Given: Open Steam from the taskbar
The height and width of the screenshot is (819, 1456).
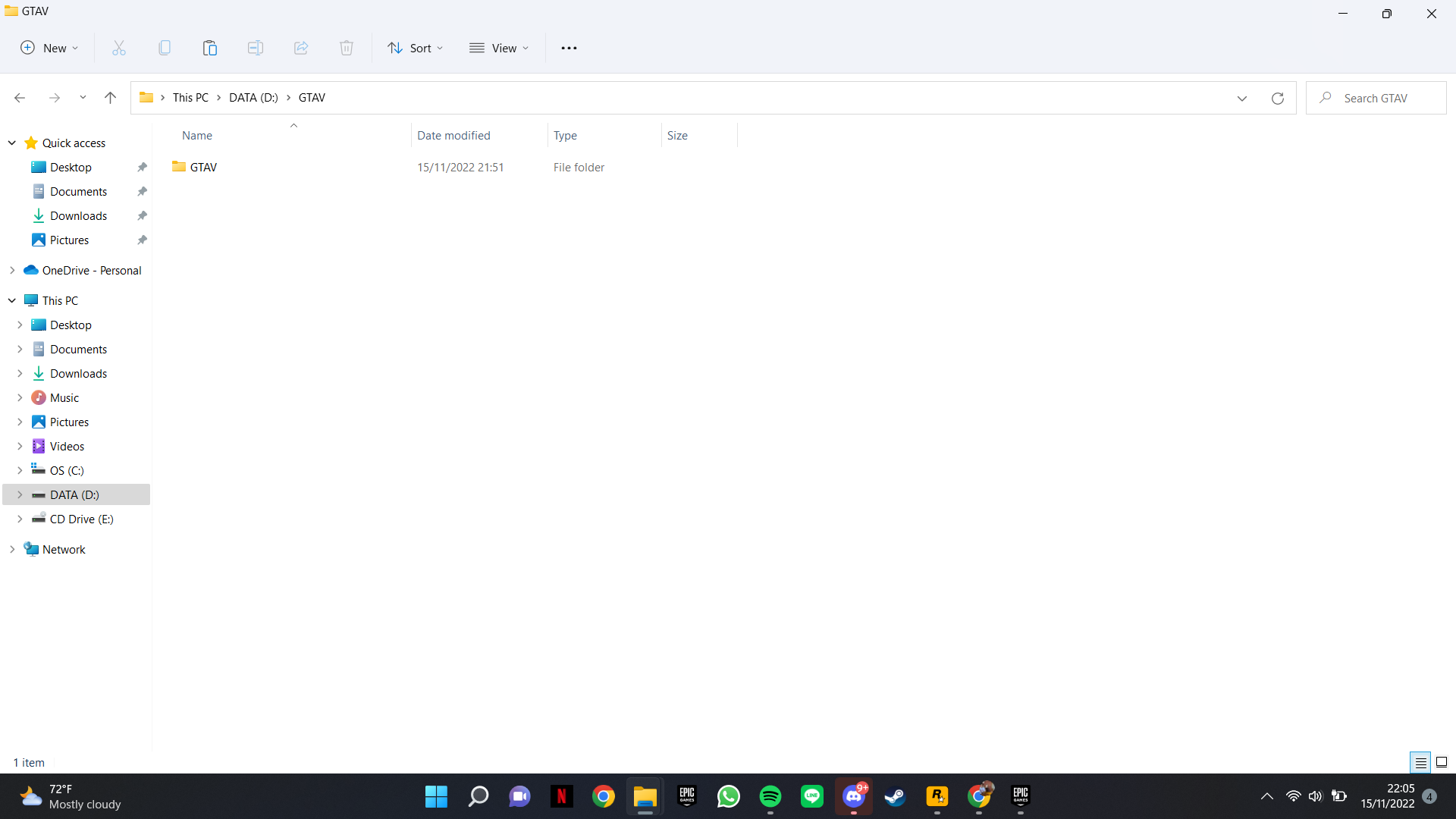Looking at the screenshot, I should pos(896,796).
